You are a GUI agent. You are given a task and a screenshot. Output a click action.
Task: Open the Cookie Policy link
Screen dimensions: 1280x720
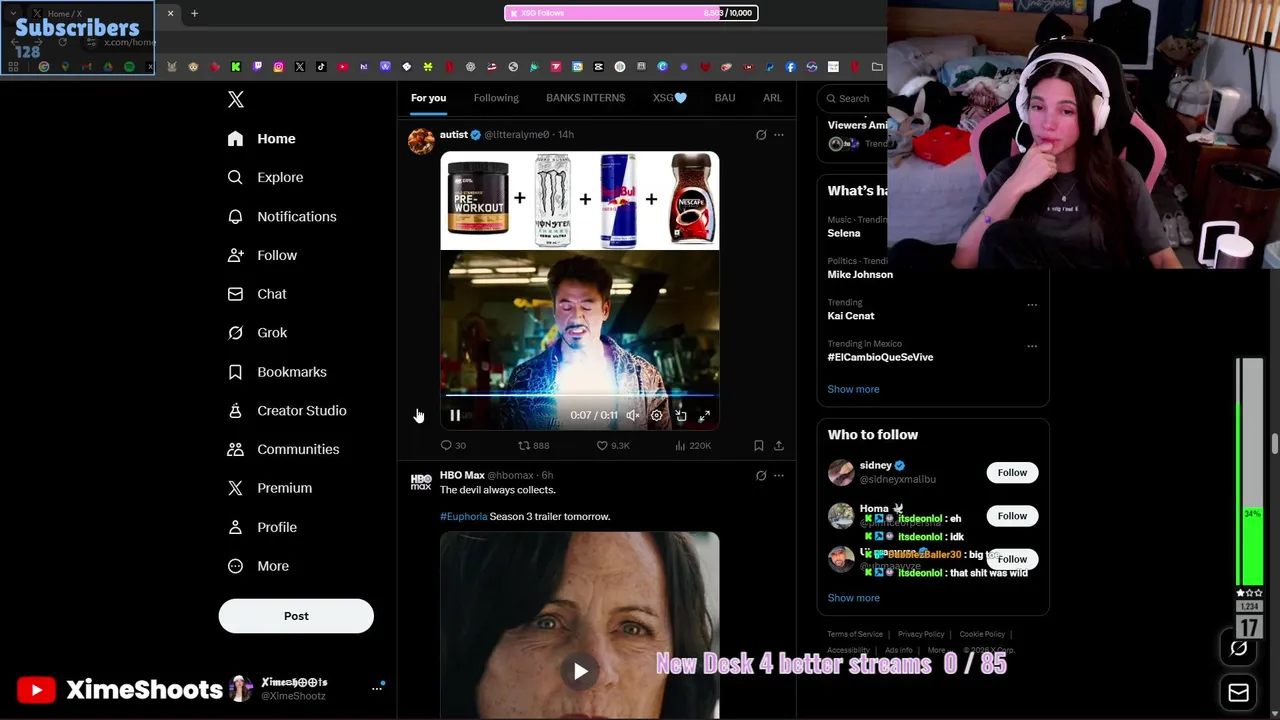[x=982, y=634]
